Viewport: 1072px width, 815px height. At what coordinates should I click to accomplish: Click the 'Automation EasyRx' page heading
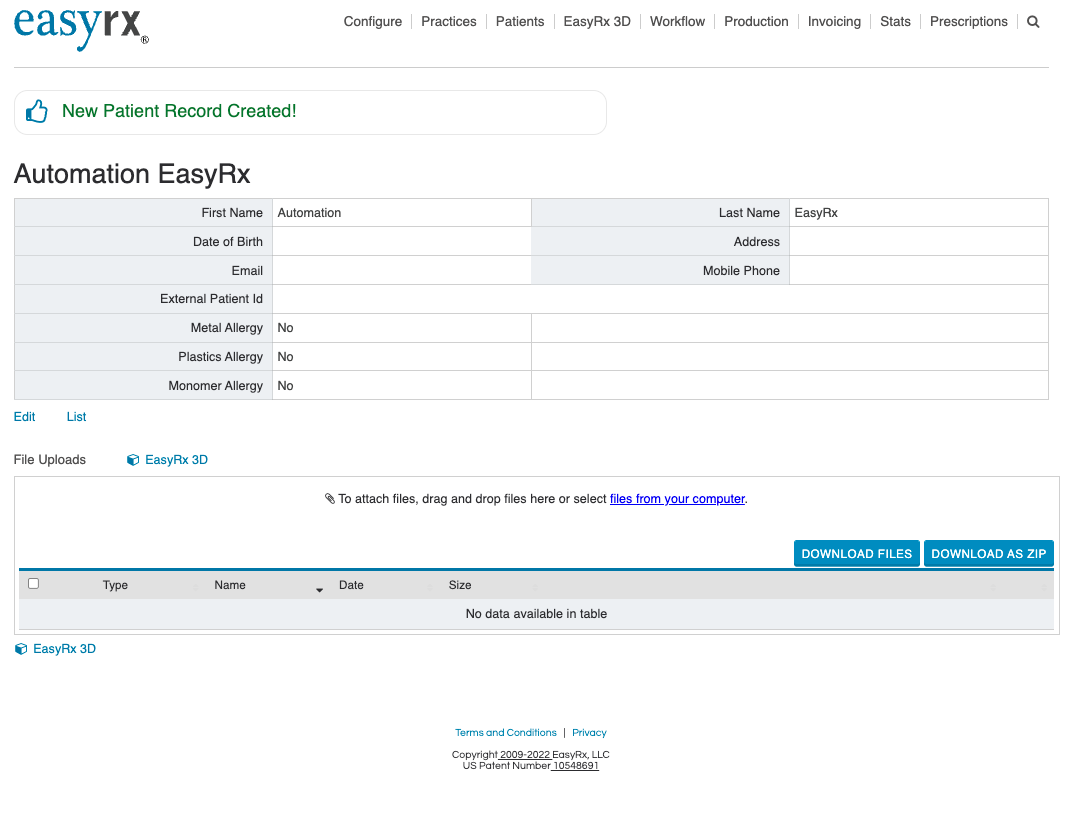(132, 174)
